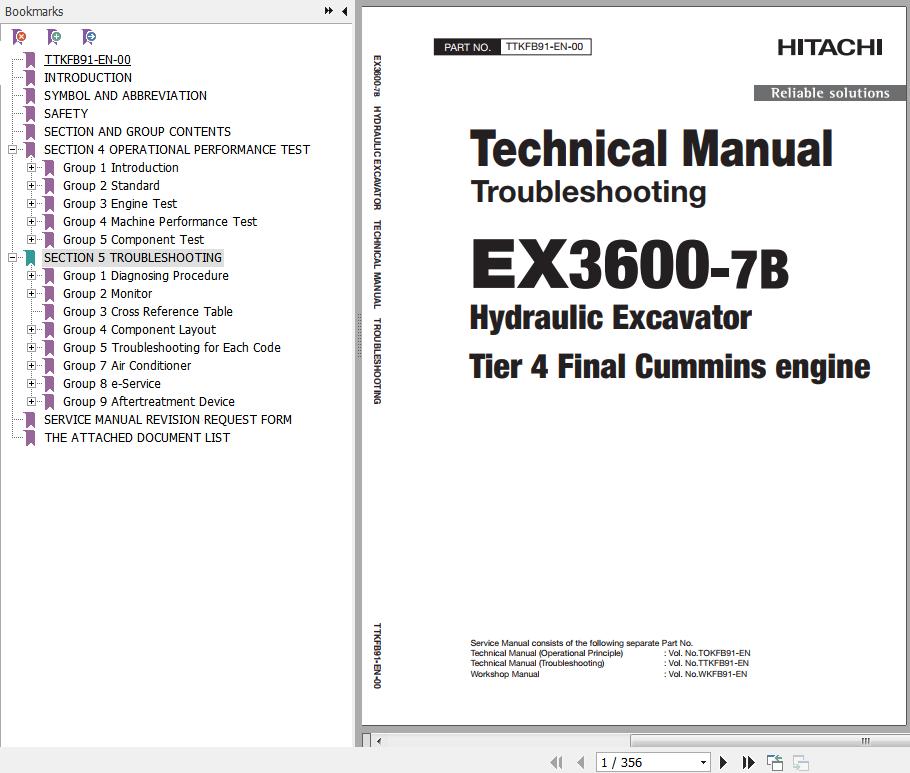Open the TTKFB91-EN-00 bookmark

(x=88, y=60)
